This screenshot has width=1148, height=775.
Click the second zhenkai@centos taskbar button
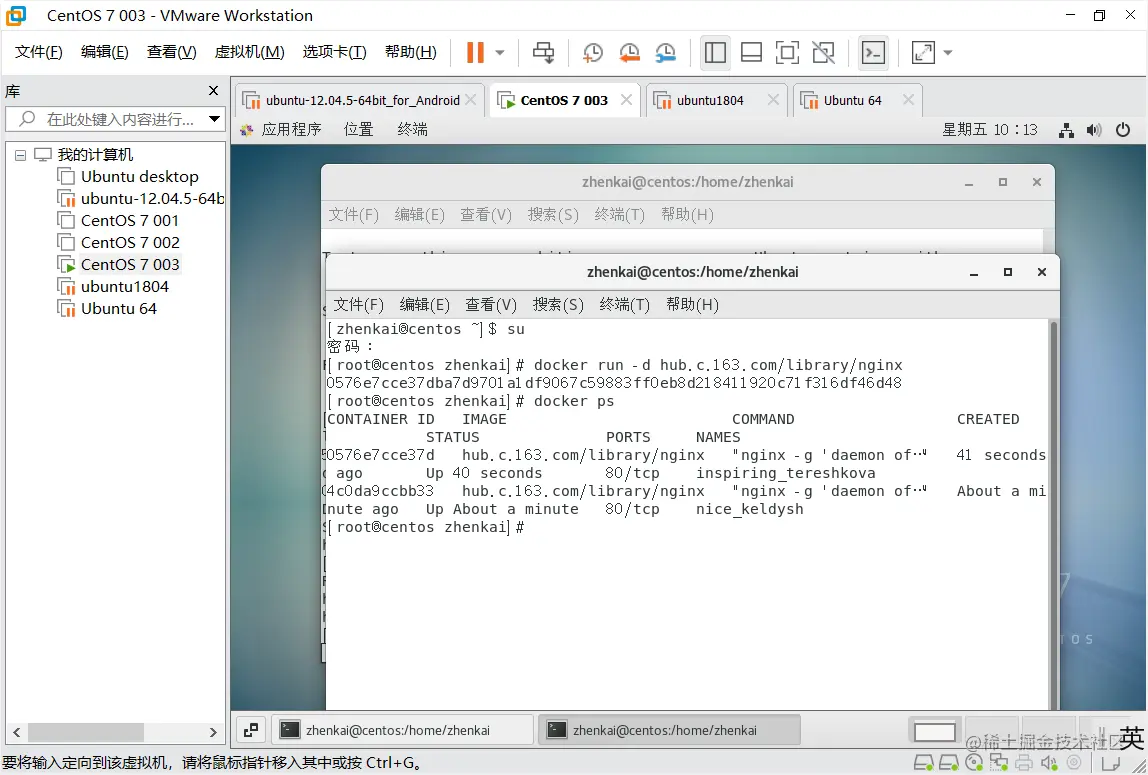[668, 730]
